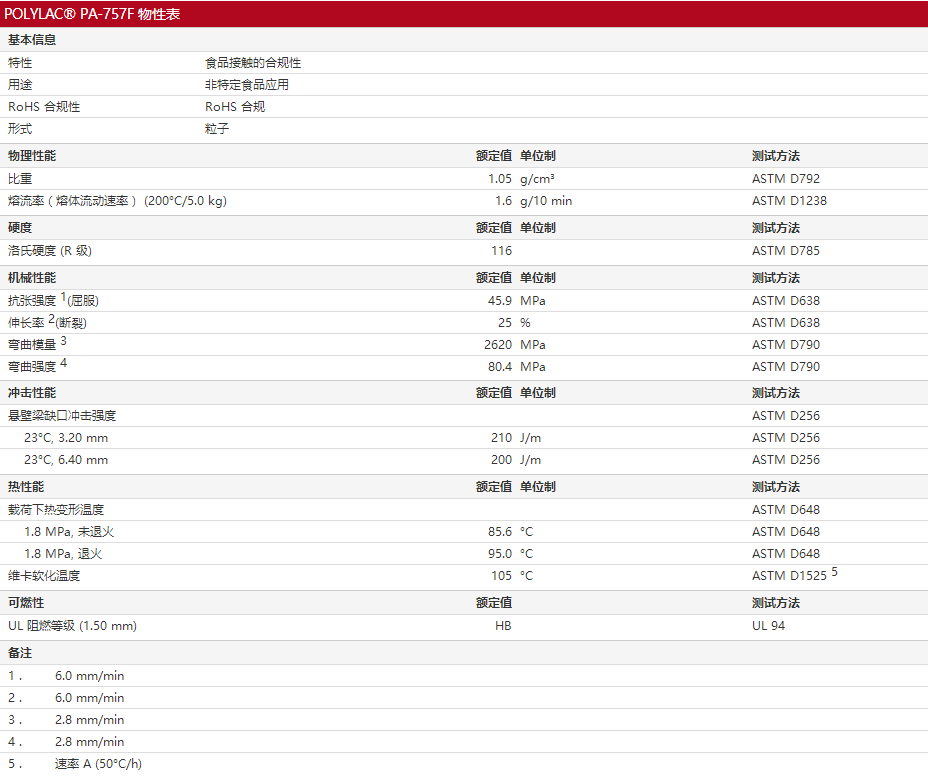928x781 pixels.
Task: Click the 维卡软化温度 label
Action: (x=44, y=576)
